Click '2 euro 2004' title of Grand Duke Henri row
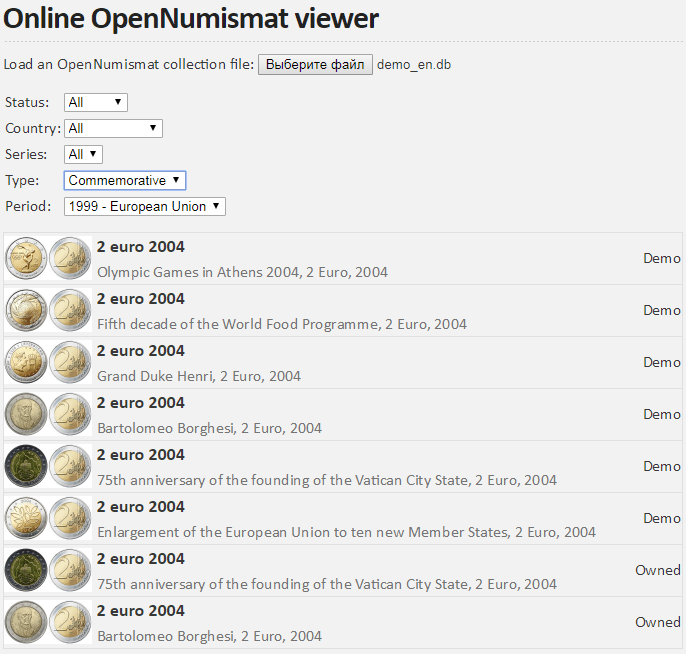Image resolution: width=686 pixels, height=654 pixels. tap(140, 351)
